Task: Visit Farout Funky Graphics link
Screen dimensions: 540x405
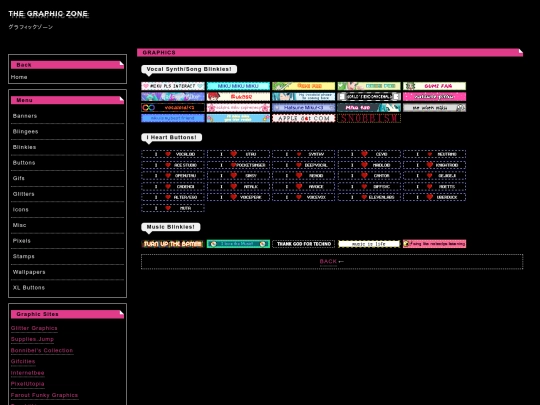Action: [x=44, y=395]
